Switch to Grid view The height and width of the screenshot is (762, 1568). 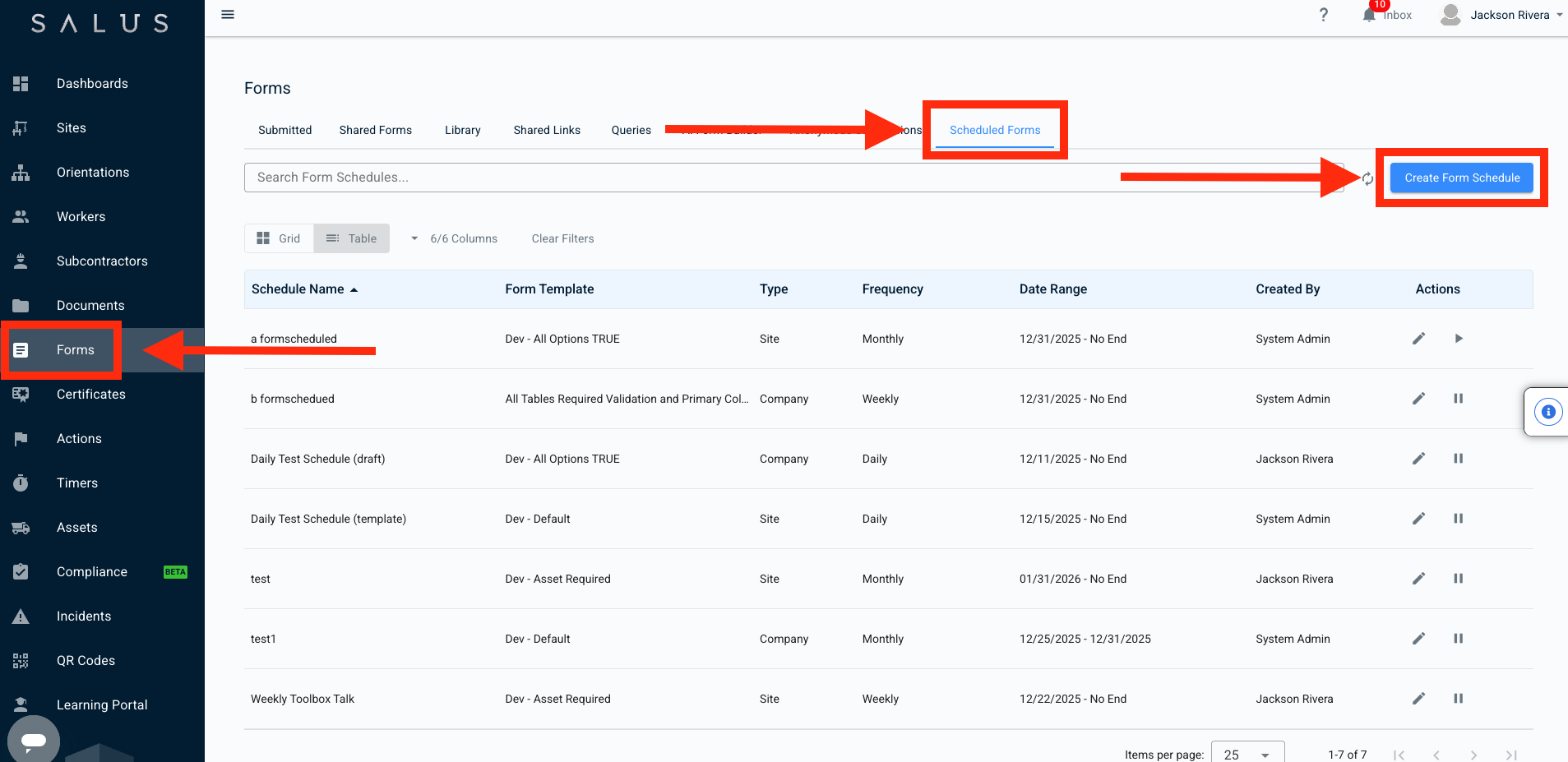(279, 238)
